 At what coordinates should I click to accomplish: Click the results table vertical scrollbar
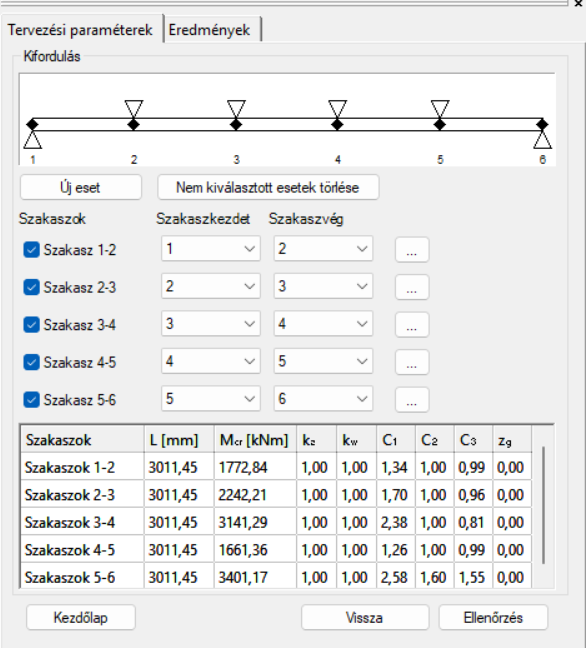coord(543,505)
